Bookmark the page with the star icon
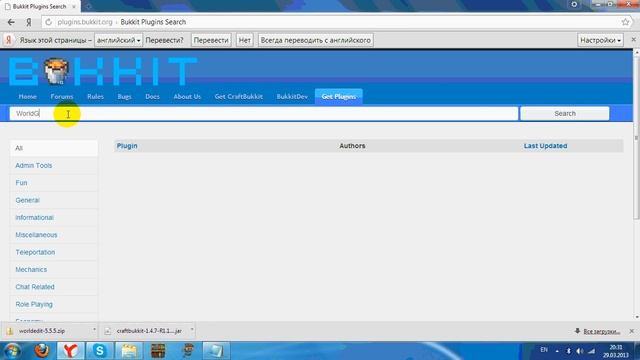The height and width of the screenshot is (360, 640). (625, 22)
